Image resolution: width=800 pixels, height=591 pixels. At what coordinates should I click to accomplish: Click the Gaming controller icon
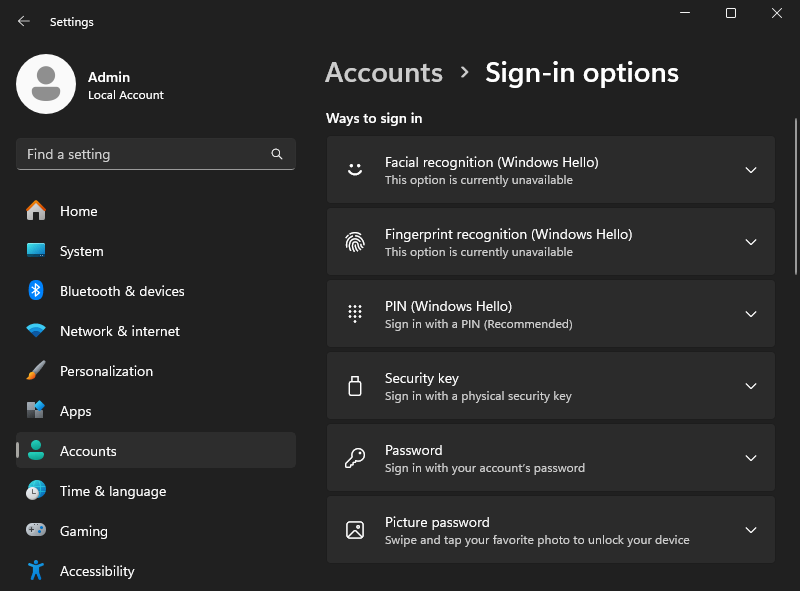[36, 530]
